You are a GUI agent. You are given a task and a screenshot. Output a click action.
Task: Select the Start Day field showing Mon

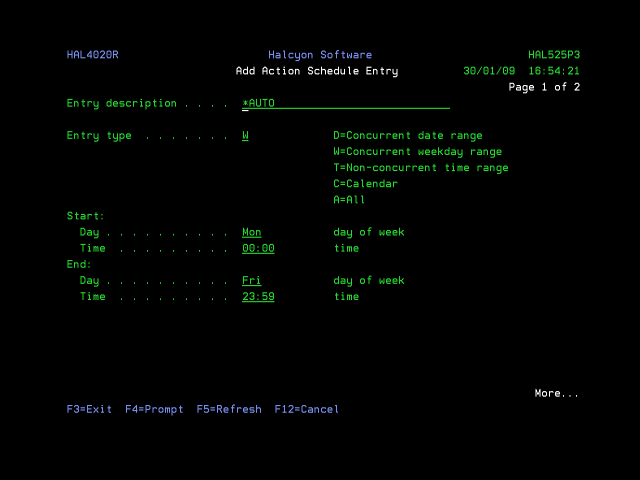(x=252, y=232)
